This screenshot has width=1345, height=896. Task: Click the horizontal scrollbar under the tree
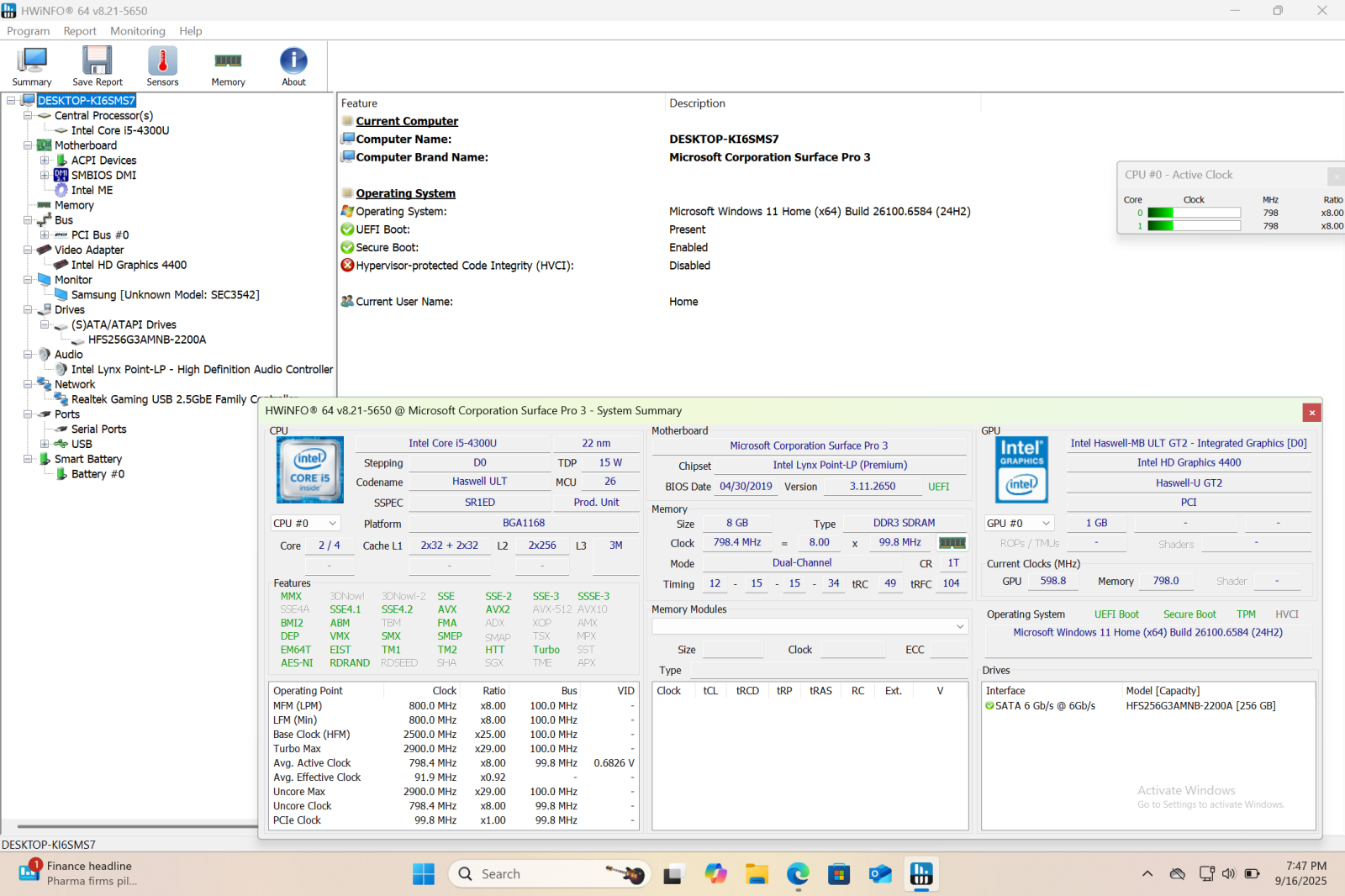point(134,826)
